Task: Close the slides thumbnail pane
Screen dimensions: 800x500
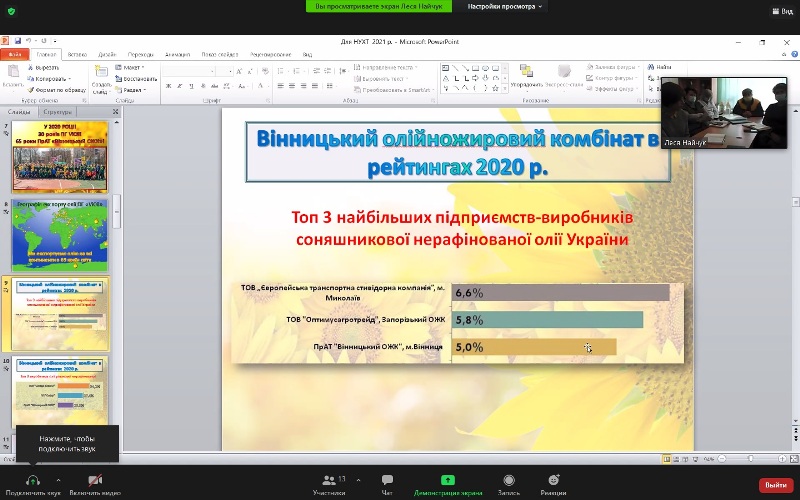Action: click(115, 111)
